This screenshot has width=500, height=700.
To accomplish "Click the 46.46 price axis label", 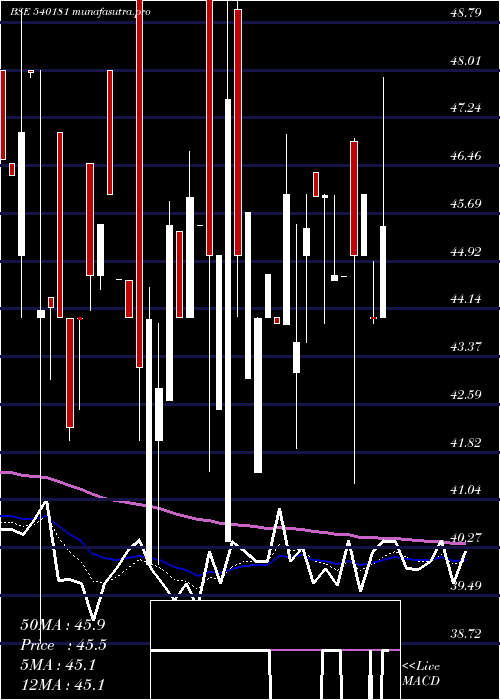I will (x=467, y=156).
